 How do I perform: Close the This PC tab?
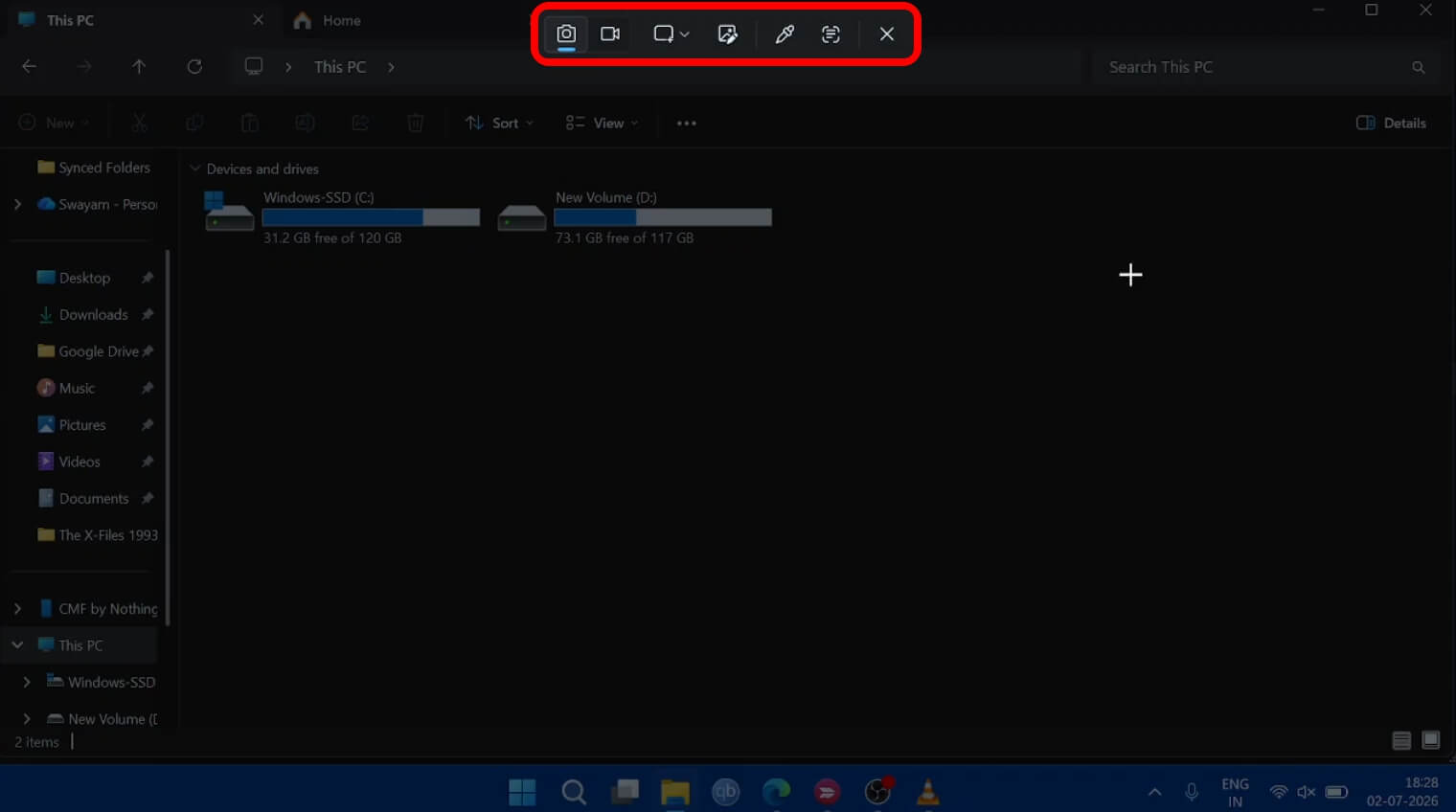coord(258,19)
